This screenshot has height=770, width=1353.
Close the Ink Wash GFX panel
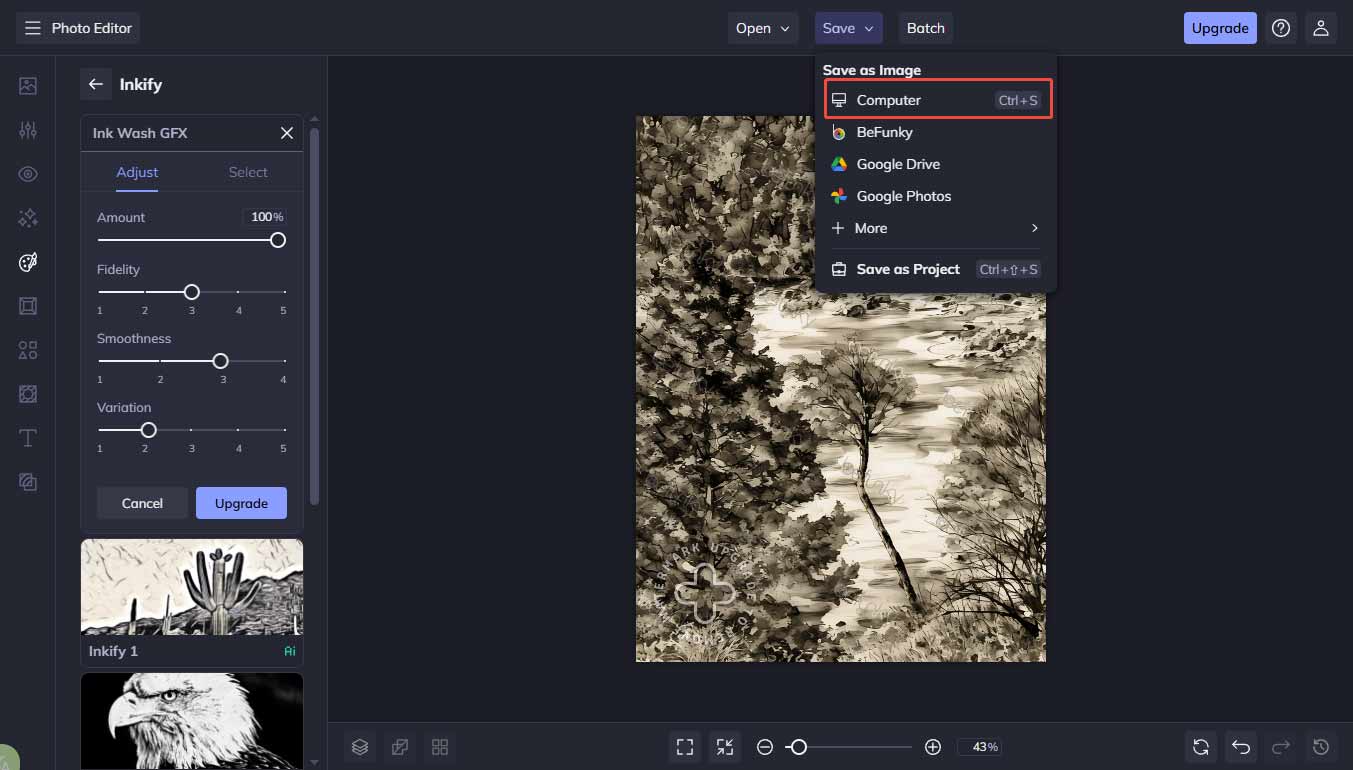coord(287,133)
